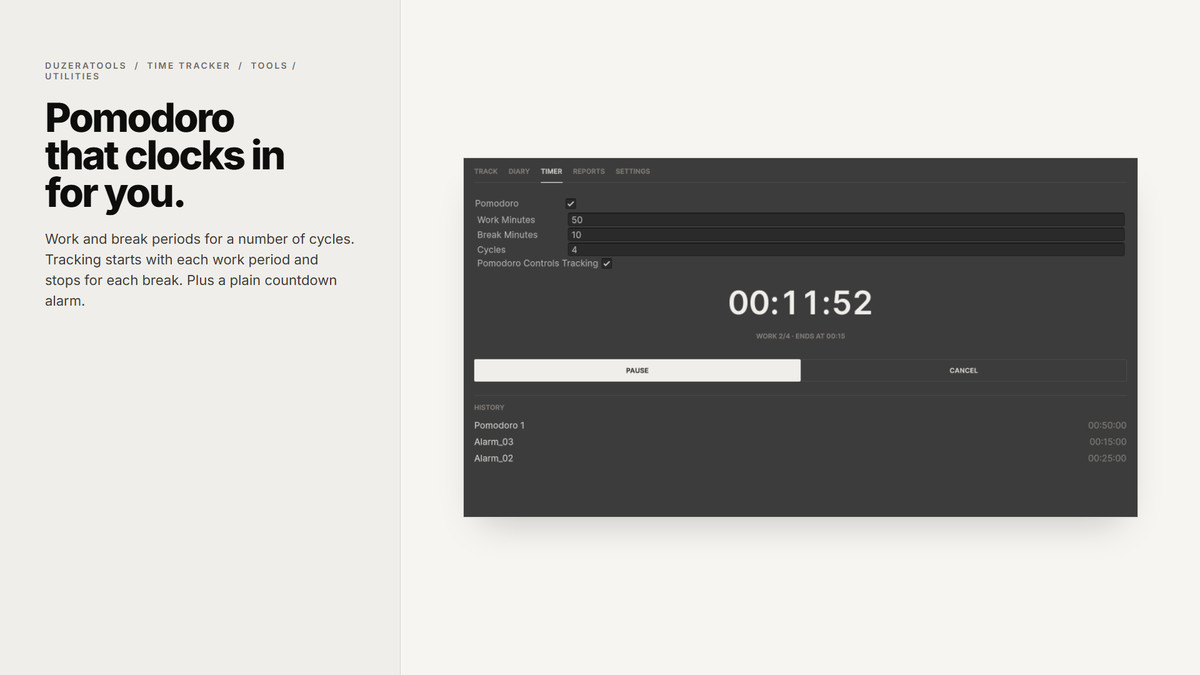Open the DIARY tab

[x=519, y=171]
